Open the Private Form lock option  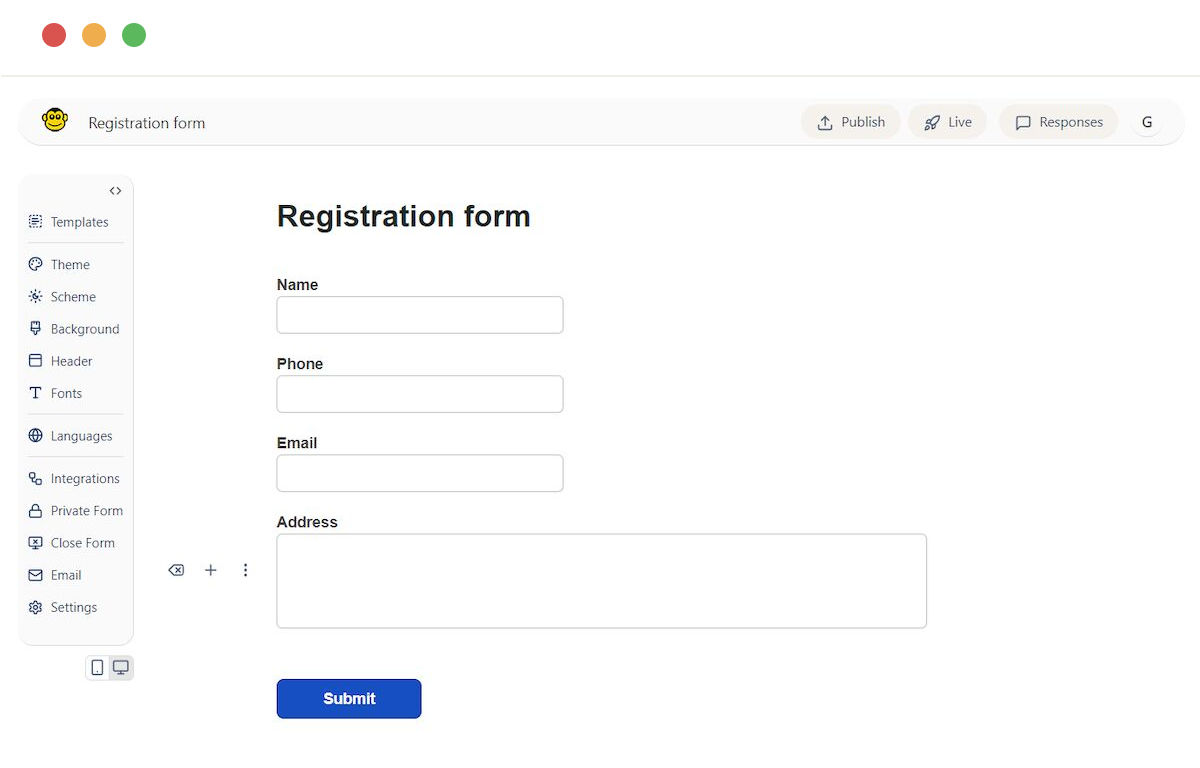76,511
